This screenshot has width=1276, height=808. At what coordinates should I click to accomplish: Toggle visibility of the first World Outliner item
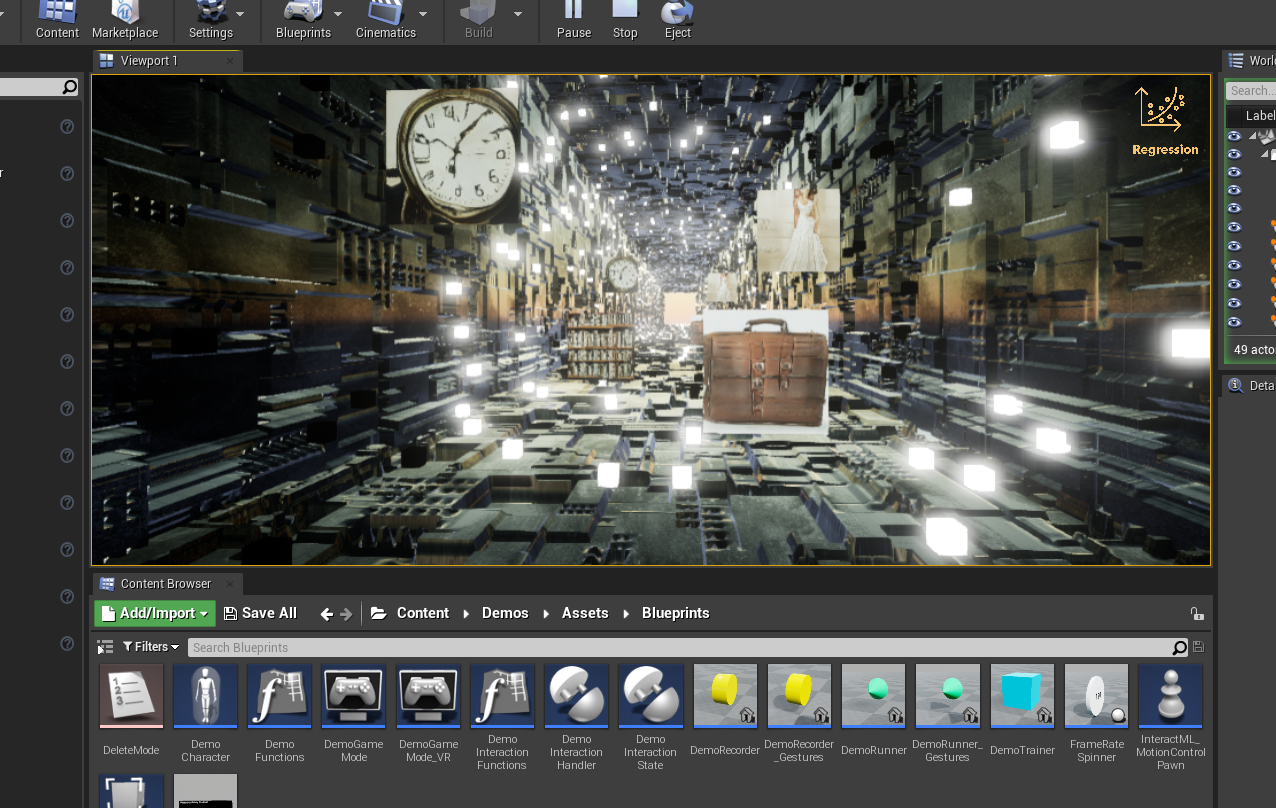pos(1234,136)
